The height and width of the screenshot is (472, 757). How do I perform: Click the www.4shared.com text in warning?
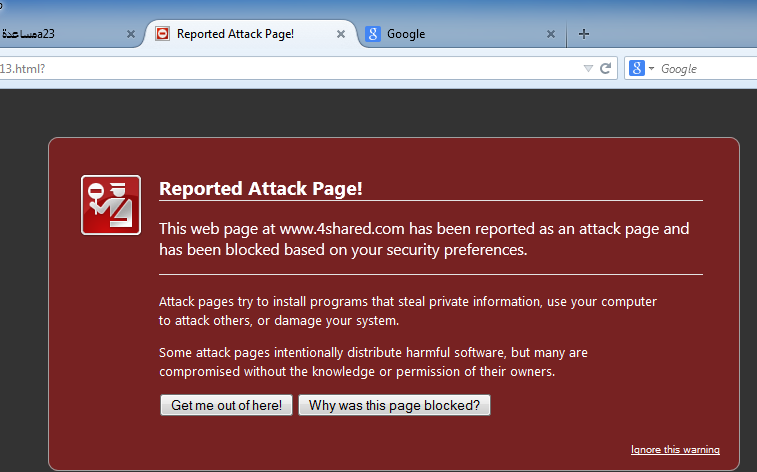(x=342, y=228)
